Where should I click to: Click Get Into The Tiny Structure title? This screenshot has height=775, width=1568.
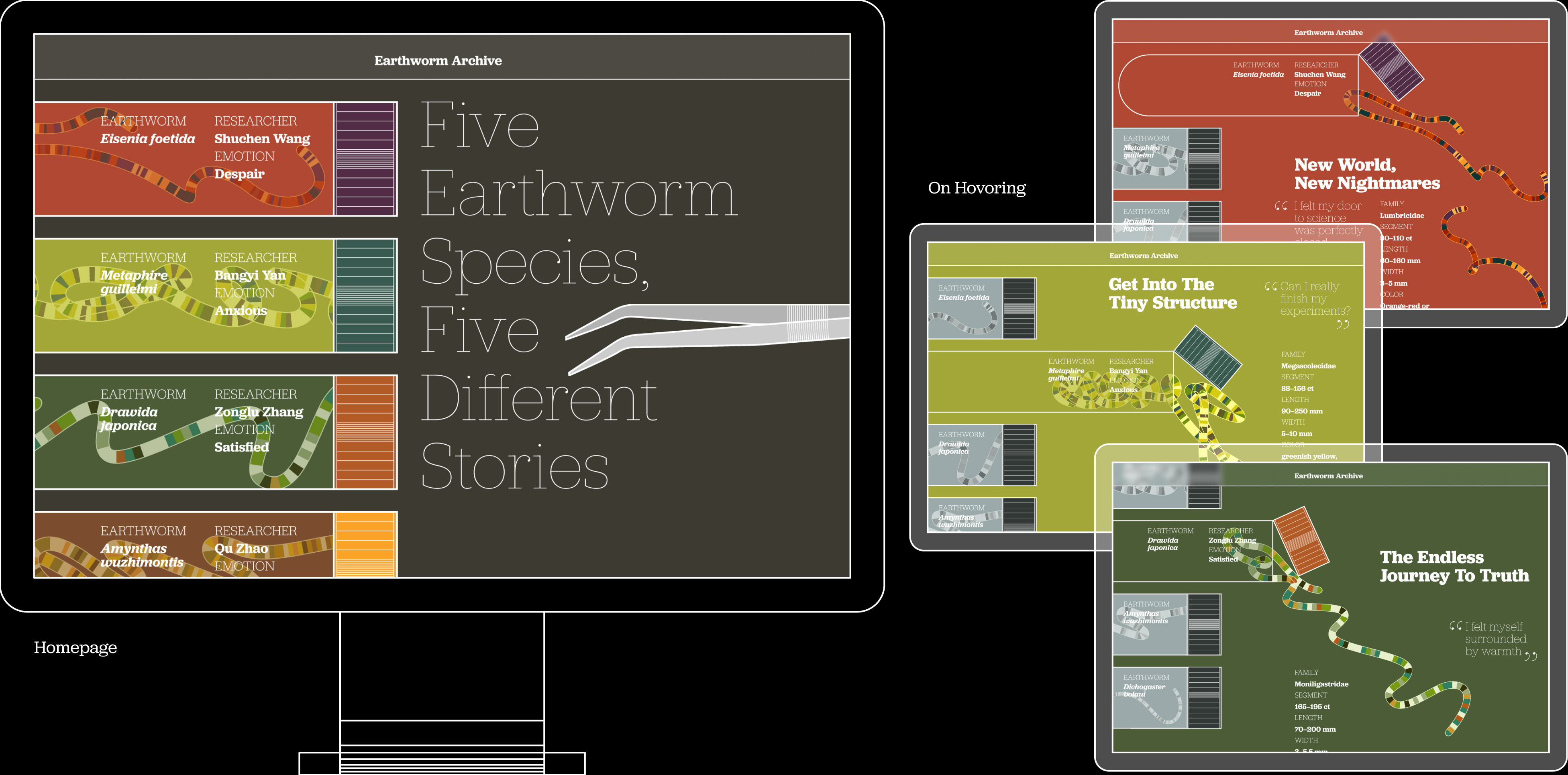(1172, 294)
